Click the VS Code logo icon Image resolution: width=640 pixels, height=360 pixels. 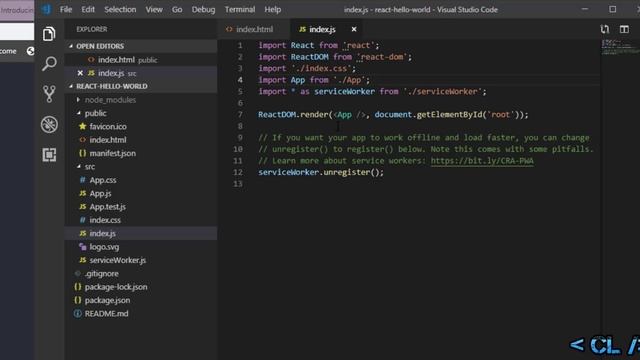click(46, 9)
